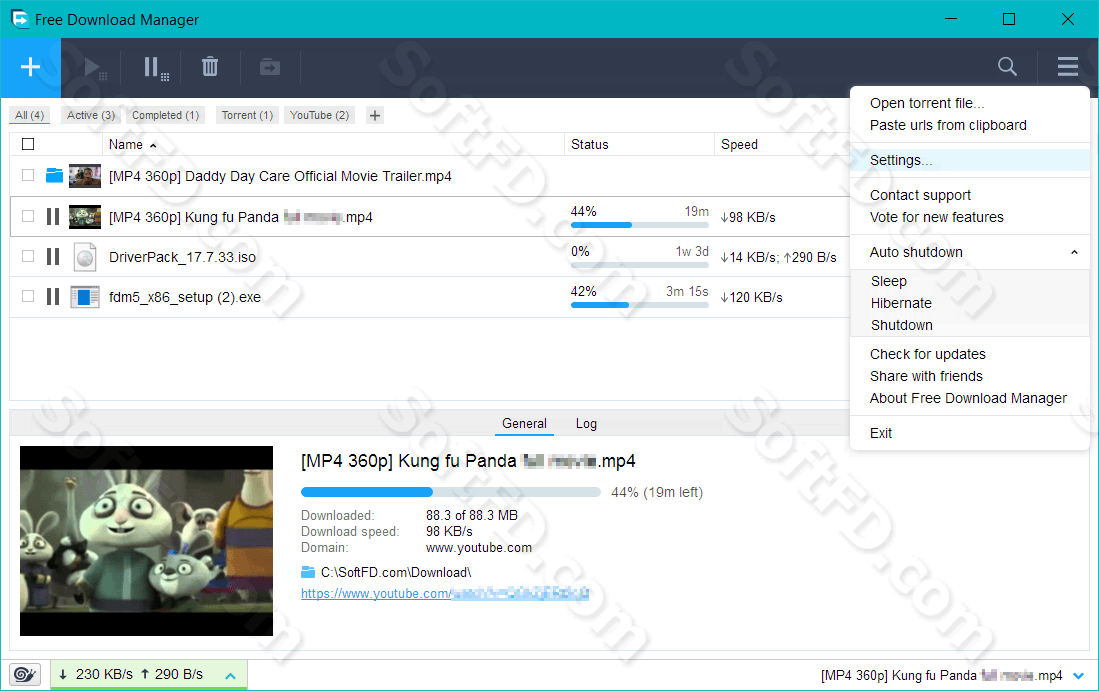1099x691 pixels.
Task: Open the C:\SoftFD.com\Download\ folder path
Action: [x=396, y=573]
